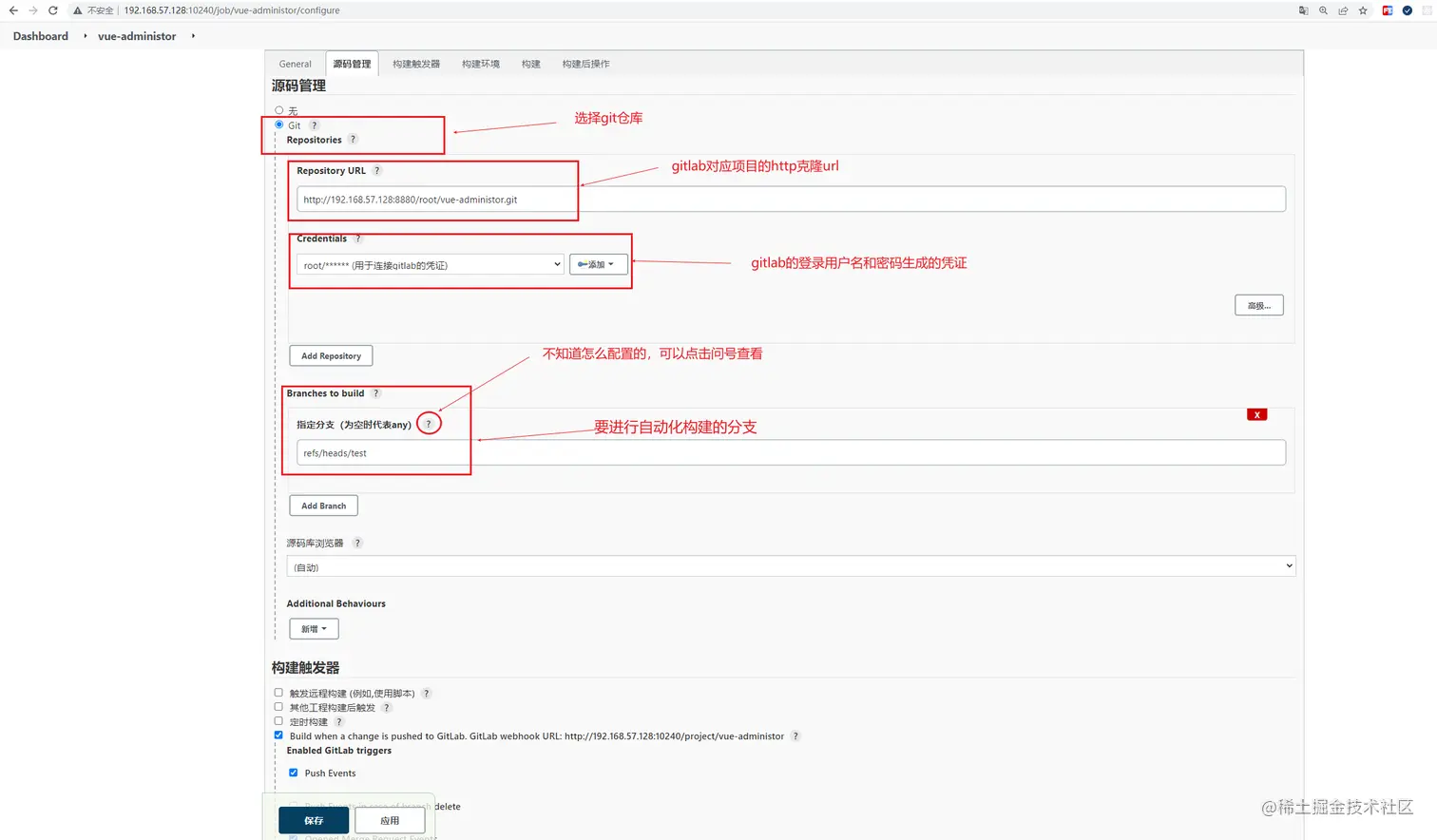Go back using the browser back arrow
1437x840 pixels.
tap(13, 10)
